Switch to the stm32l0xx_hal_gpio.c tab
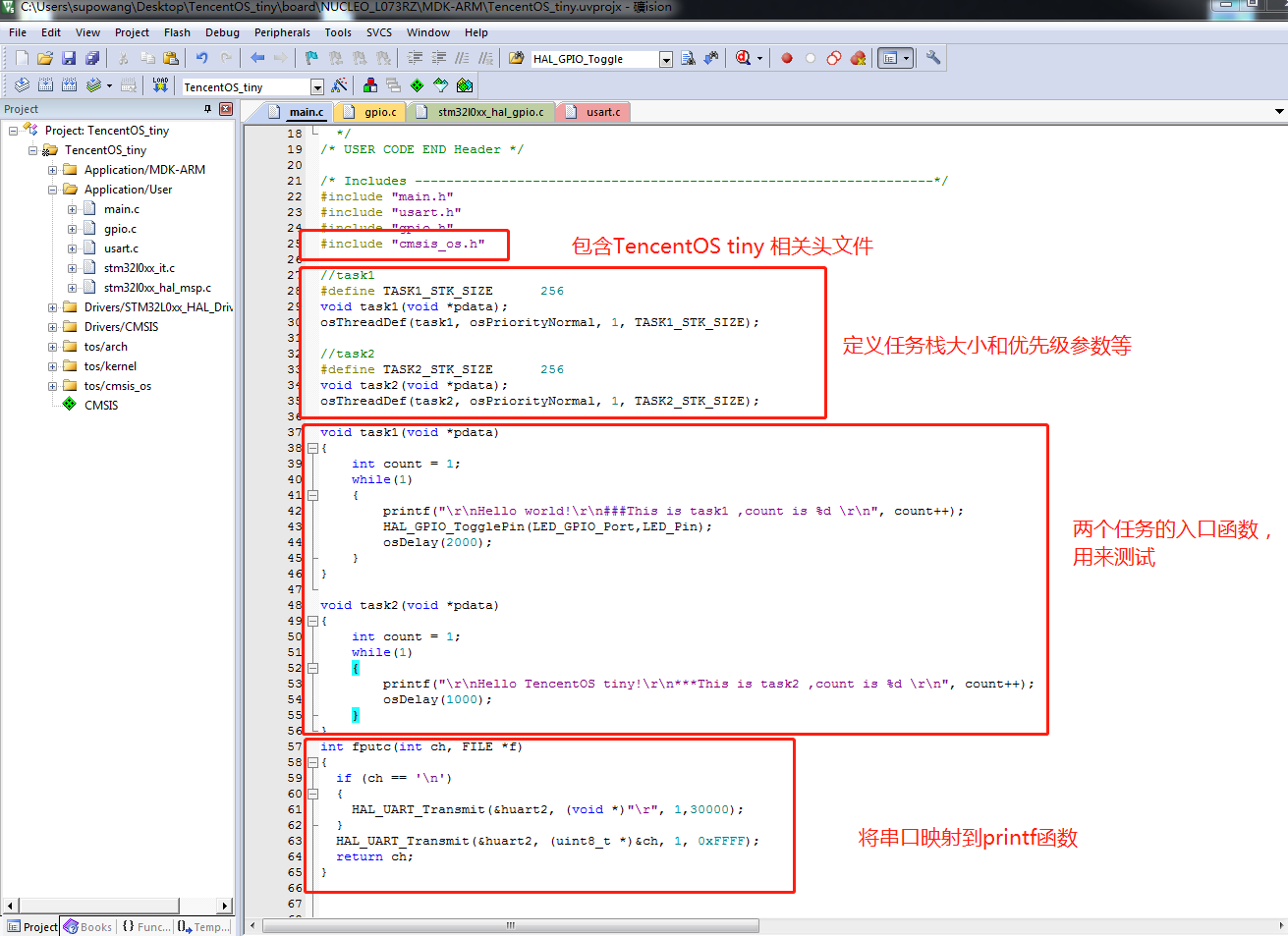The image size is (1288, 936). pyautogui.click(x=489, y=112)
